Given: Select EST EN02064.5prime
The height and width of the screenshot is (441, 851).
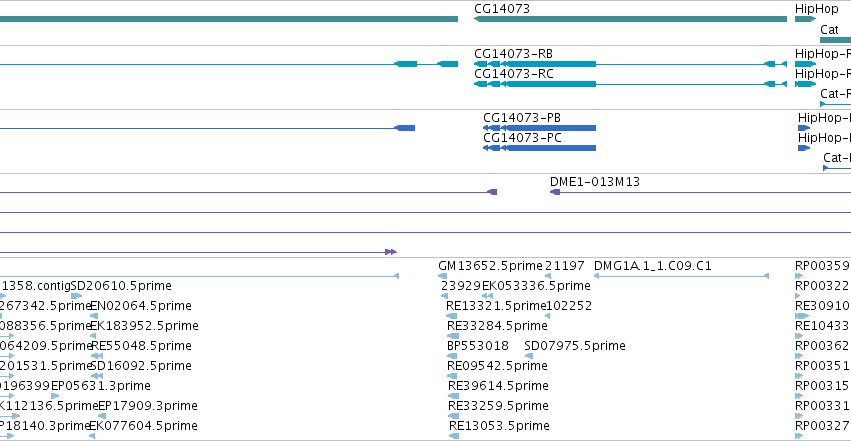Looking at the screenshot, I should point(141,306).
